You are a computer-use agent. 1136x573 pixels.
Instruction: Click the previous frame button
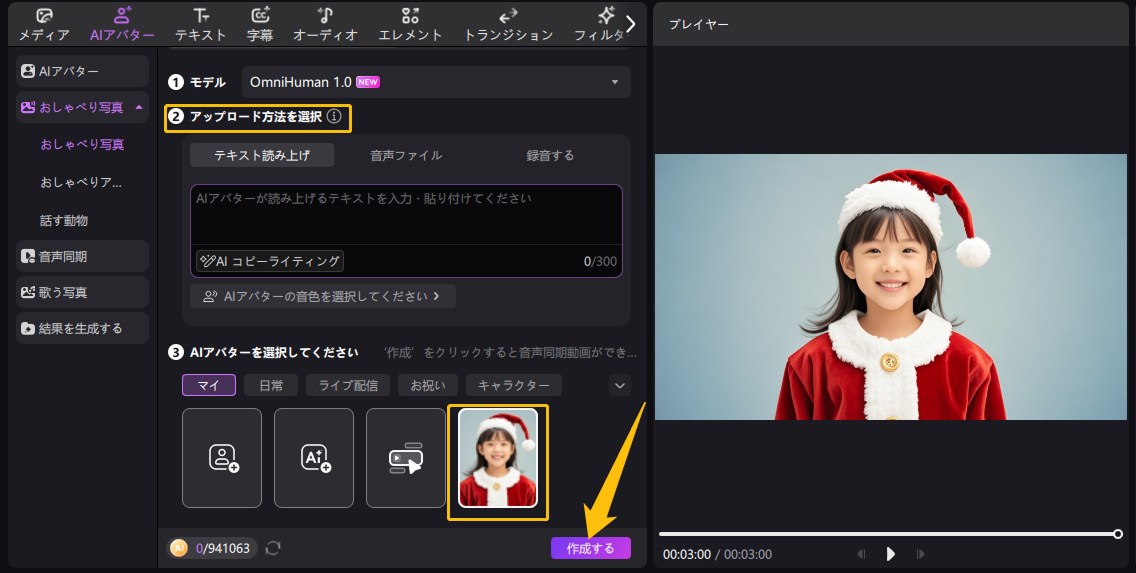point(861,554)
